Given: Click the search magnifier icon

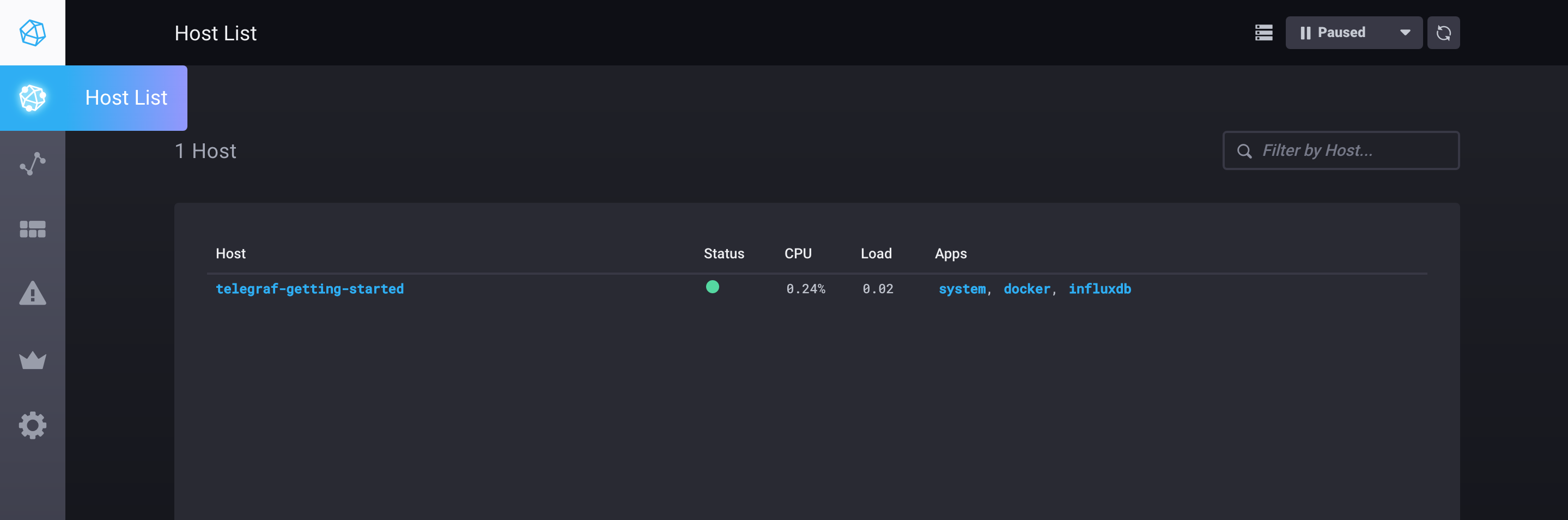Looking at the screenshot, I should click(x=1244, y=151).
